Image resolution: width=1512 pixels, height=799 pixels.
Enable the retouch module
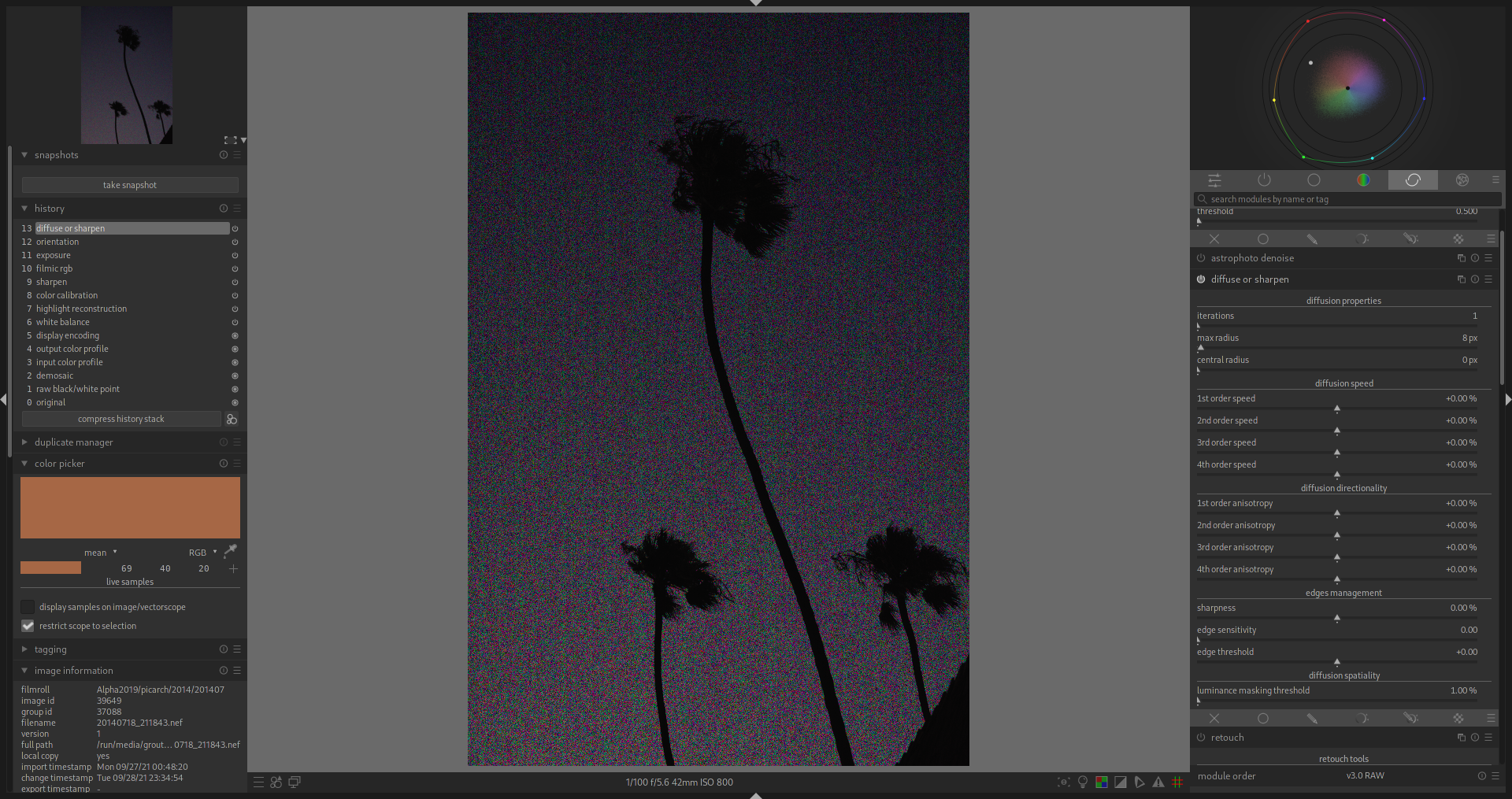(1201, 738)
